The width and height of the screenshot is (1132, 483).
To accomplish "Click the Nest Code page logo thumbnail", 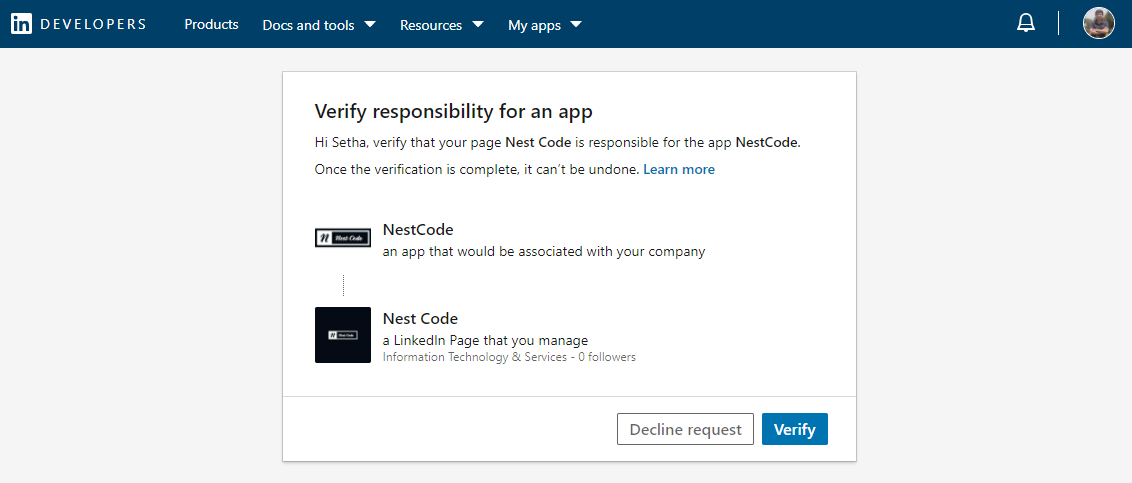I will click(343, 335).
